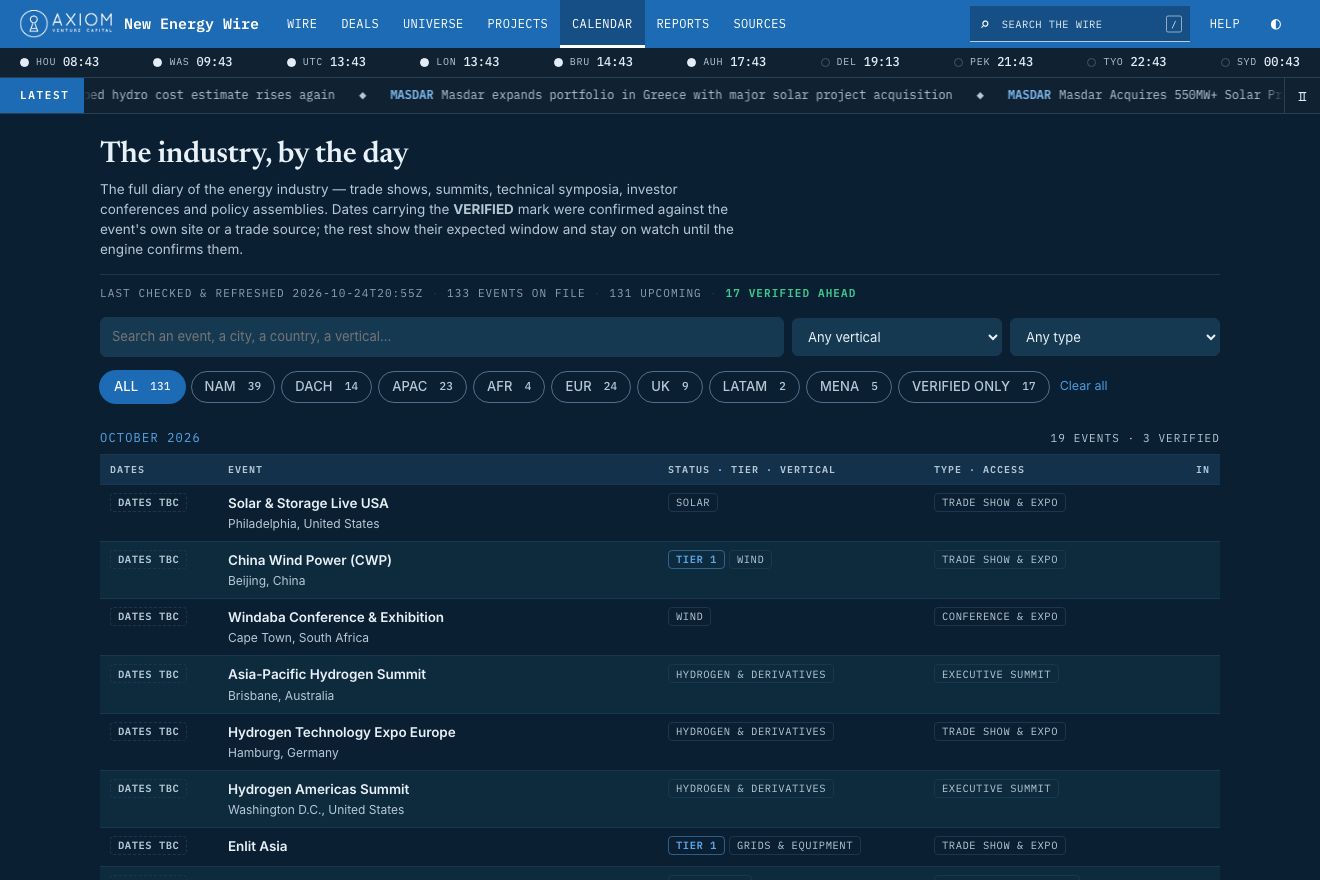Open the Help link
The width and height of the screenshot is (1320, 880).
(x=1224, y=24)
